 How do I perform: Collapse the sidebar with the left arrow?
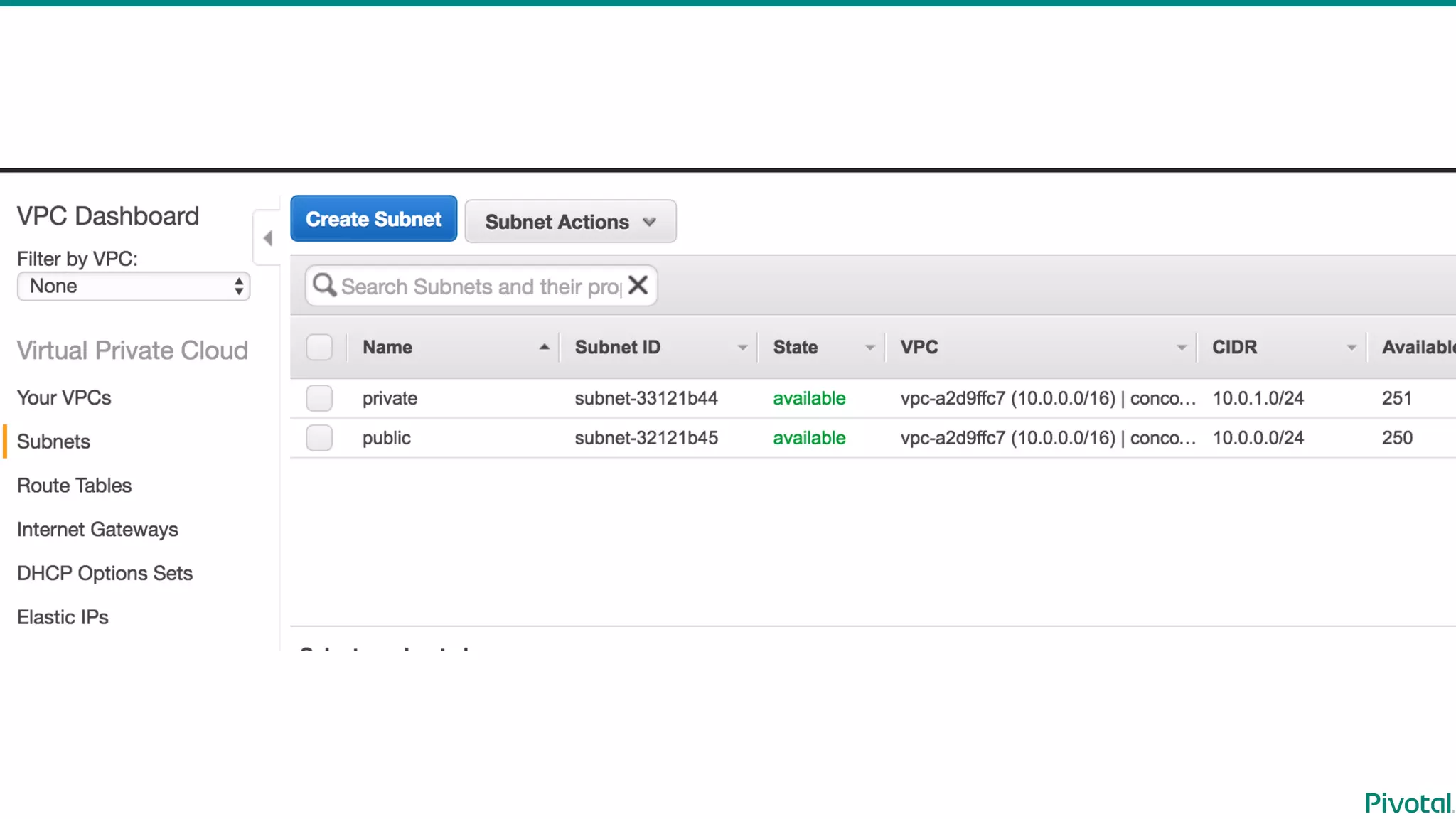[268, 238]
